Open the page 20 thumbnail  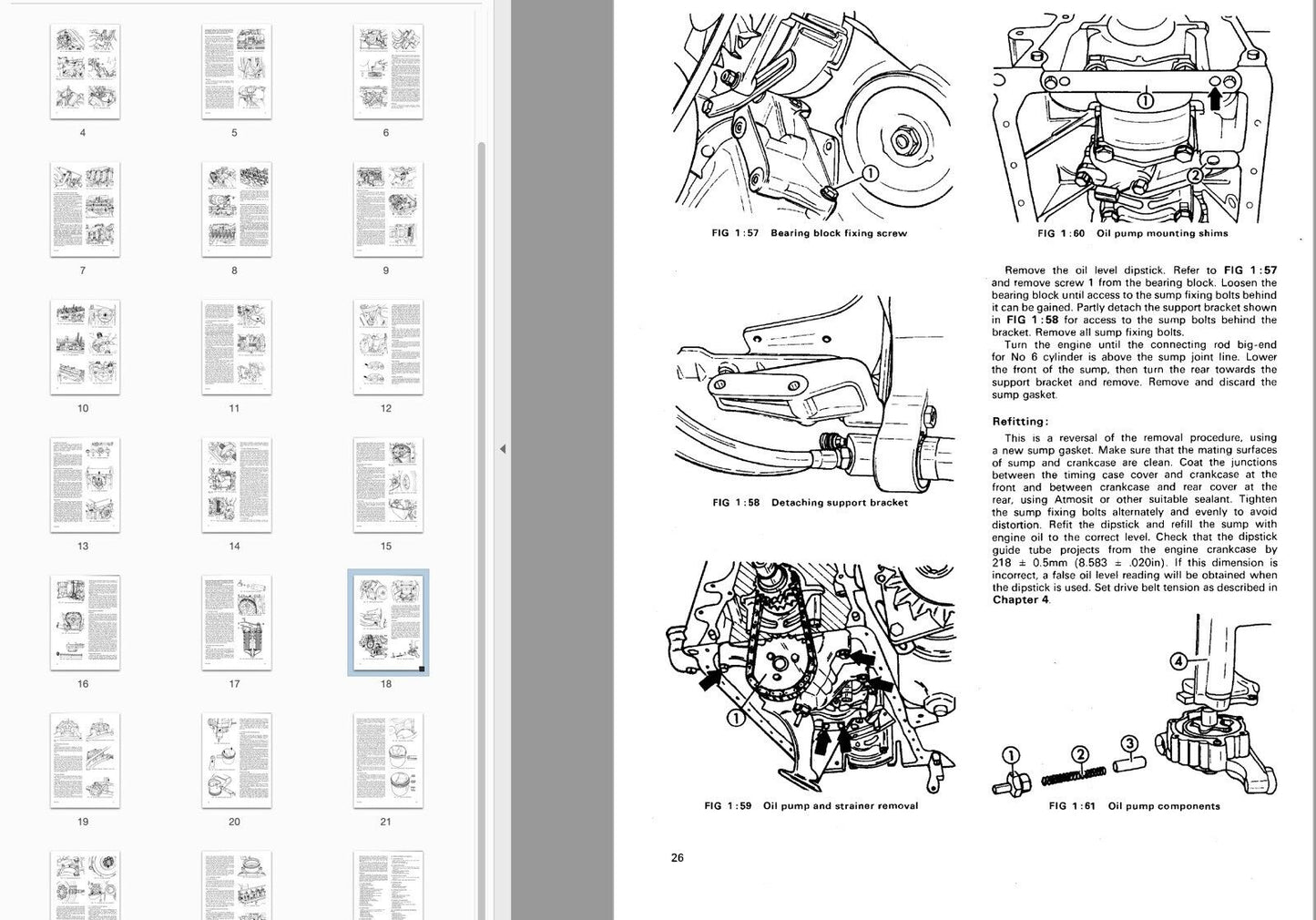point(236,761)
